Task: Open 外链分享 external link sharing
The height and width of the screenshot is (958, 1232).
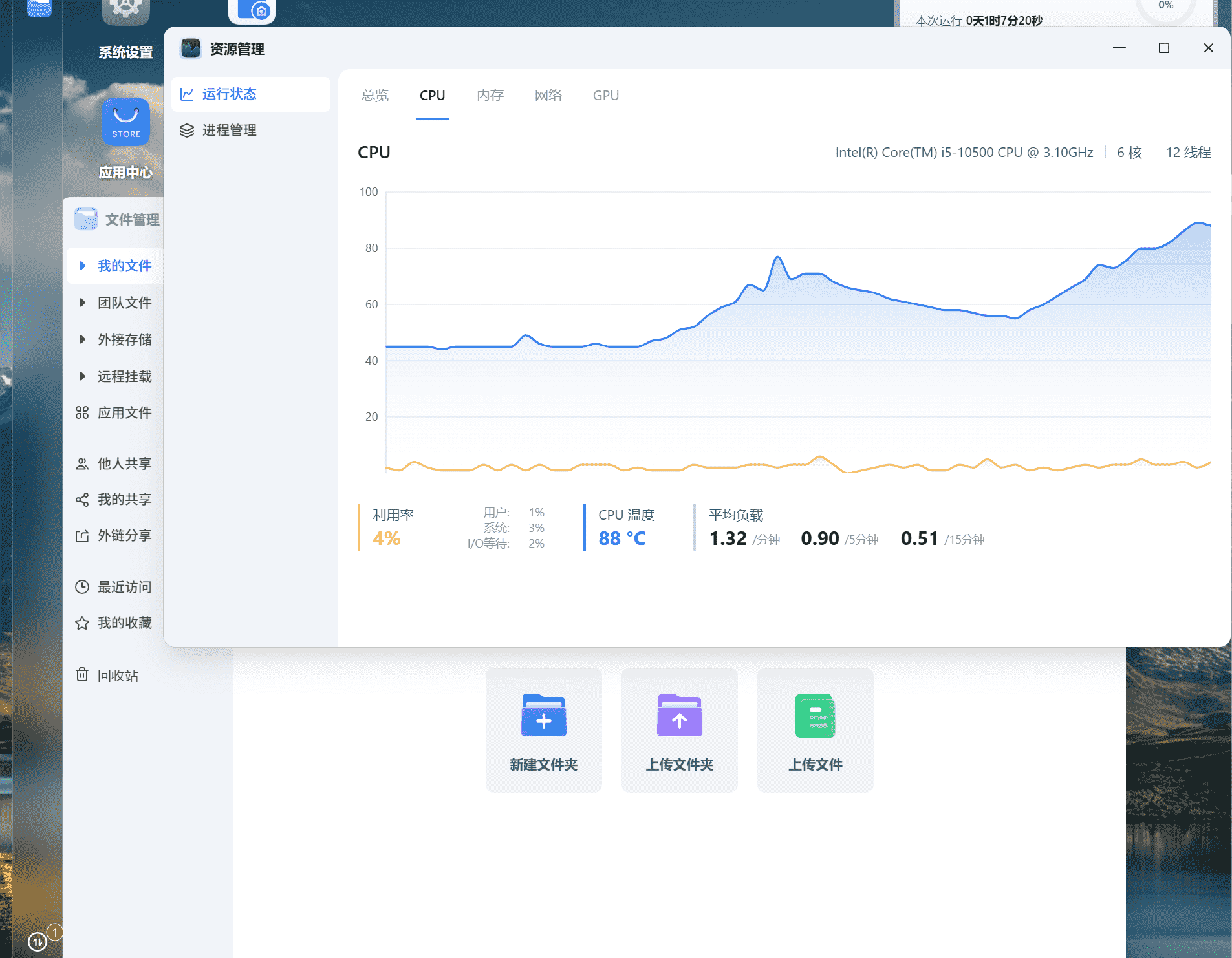Action: tap(124, 536)
